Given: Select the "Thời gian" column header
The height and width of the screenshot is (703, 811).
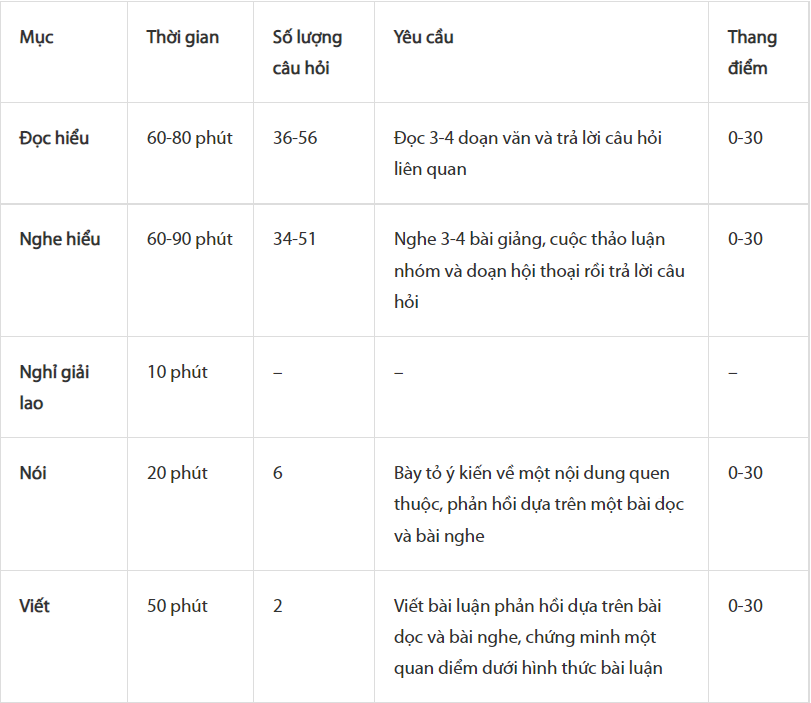Looking at the screenshot, I should tap(182, 38).
